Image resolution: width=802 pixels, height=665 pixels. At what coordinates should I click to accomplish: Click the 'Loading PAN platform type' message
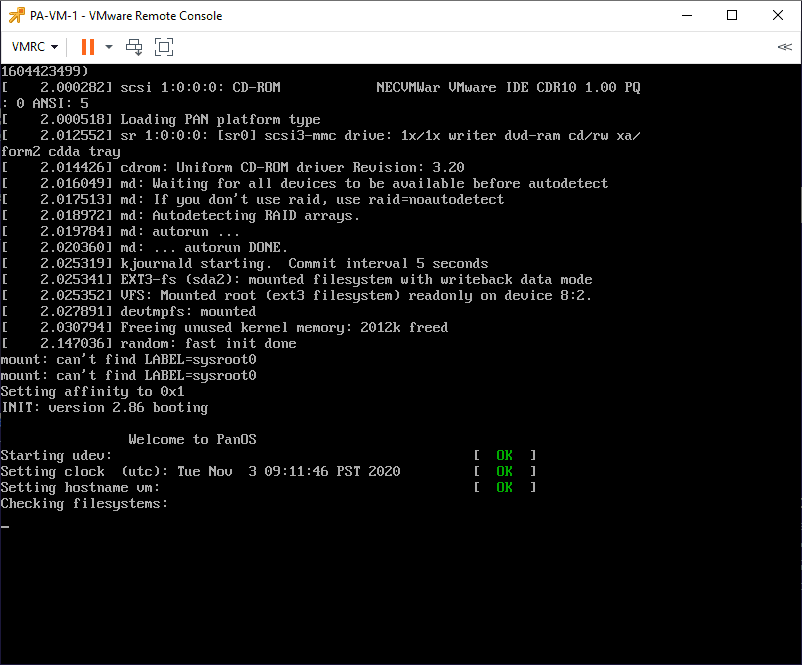click(x=161, y=120)
